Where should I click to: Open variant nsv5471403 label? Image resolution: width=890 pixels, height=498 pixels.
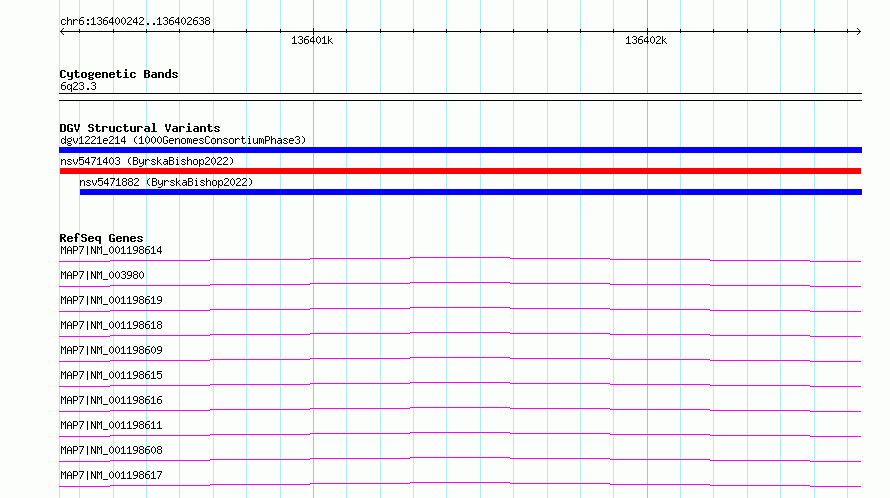click(x=147, y=161)
